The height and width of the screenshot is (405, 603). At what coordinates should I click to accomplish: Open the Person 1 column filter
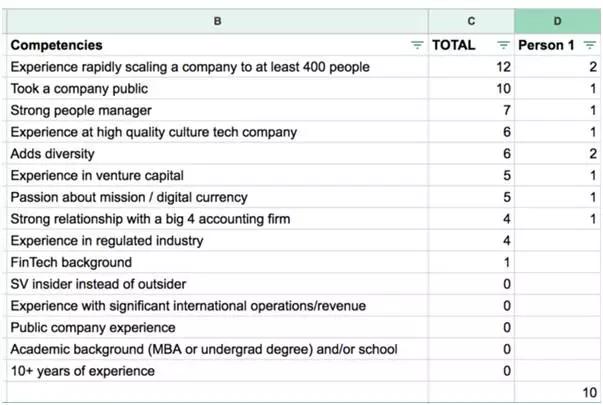coord(592,45)
